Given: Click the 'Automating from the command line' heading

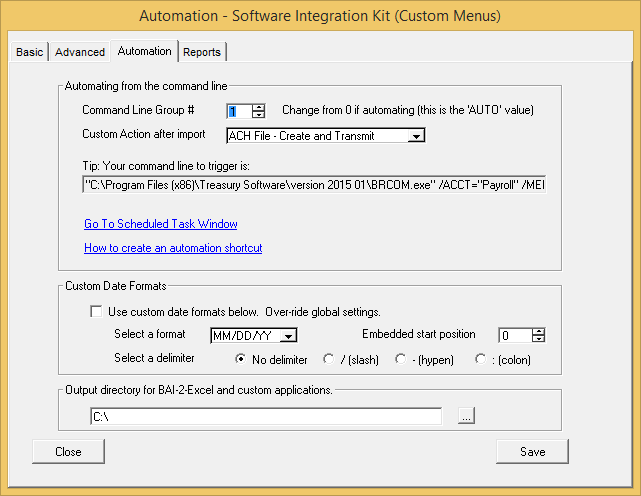Looking at the screenshot, I should tap(146, 86).
